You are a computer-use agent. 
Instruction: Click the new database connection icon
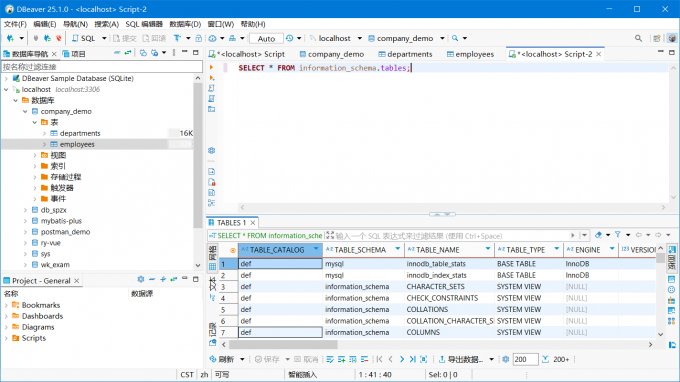(x=10, y=38)
